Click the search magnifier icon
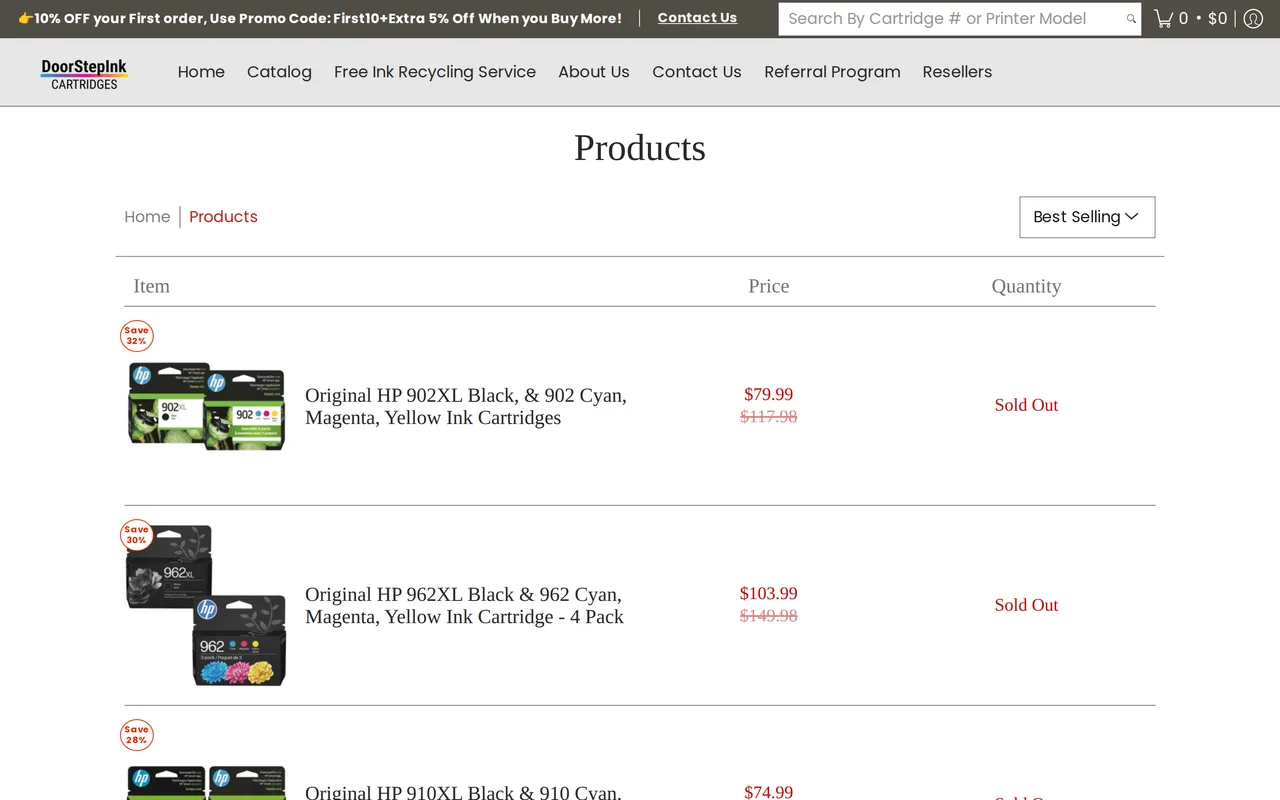Viewport: 1280px width, 800px height. tap(1131, 19)
